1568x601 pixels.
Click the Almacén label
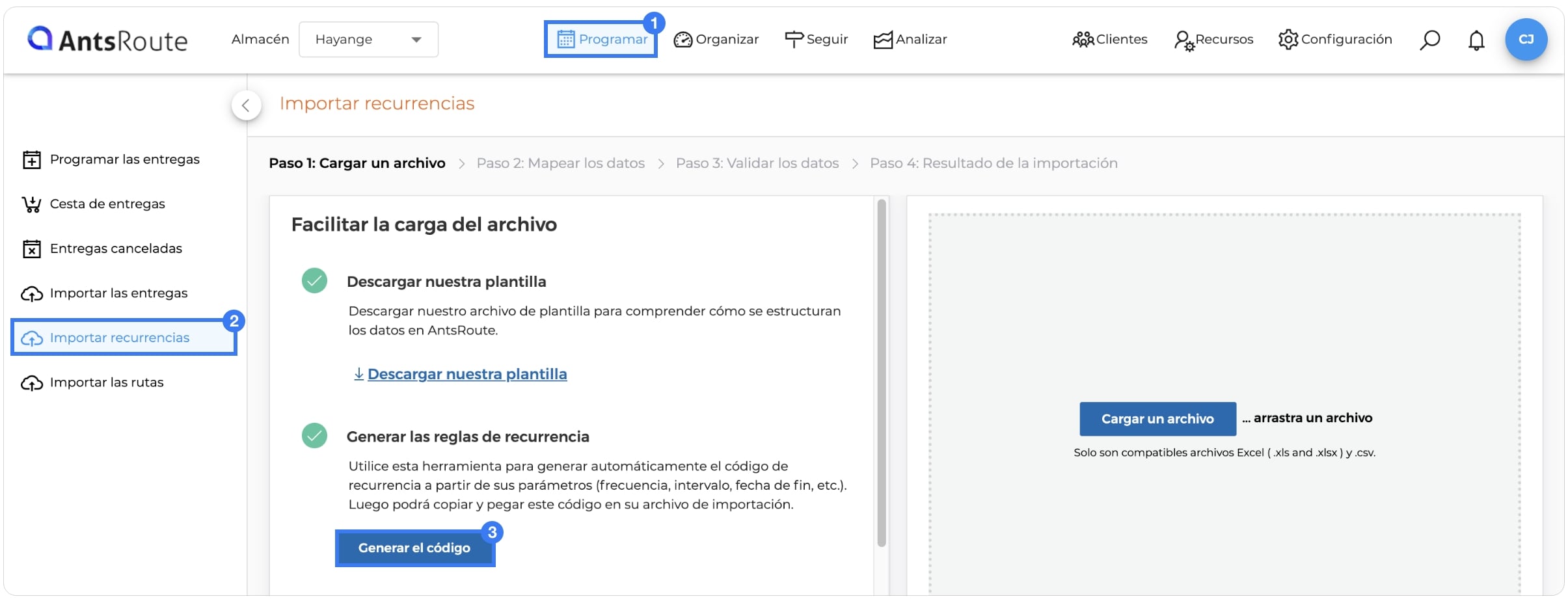pyautogui.click(x=260, y=39)
